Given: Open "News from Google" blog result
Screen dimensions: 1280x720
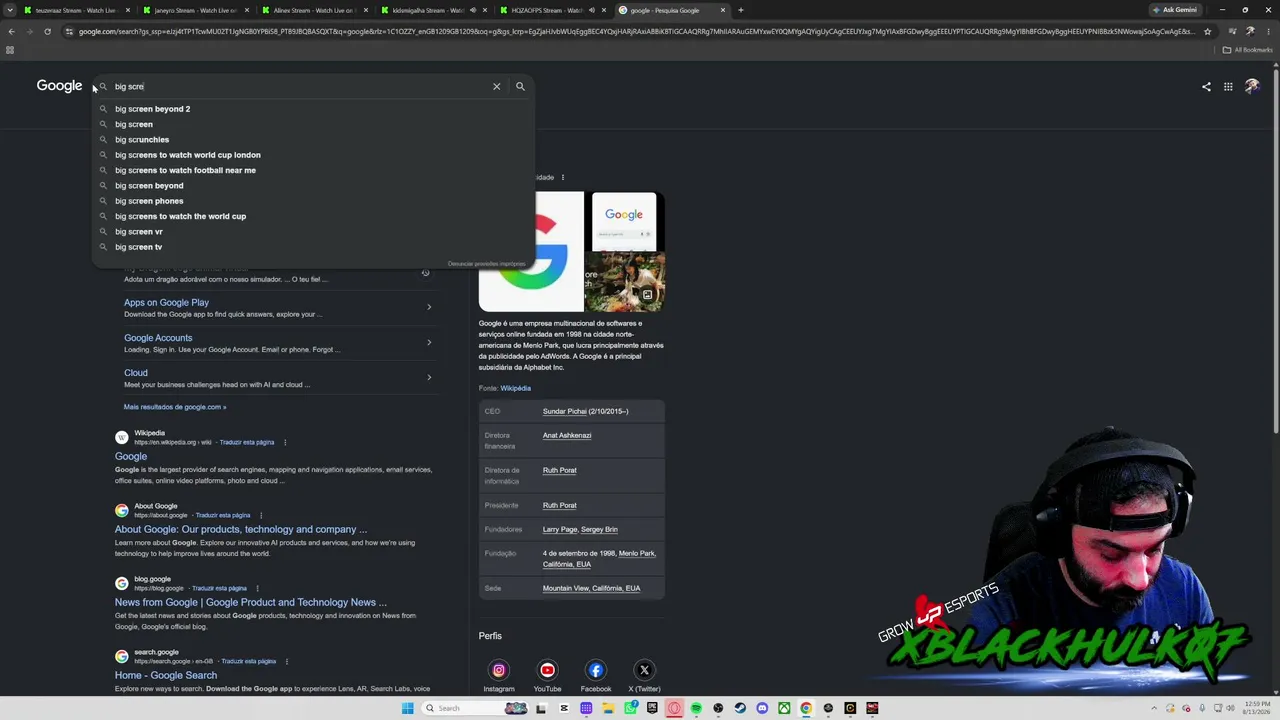Looking at the screenshot, I should coord(251,602).
